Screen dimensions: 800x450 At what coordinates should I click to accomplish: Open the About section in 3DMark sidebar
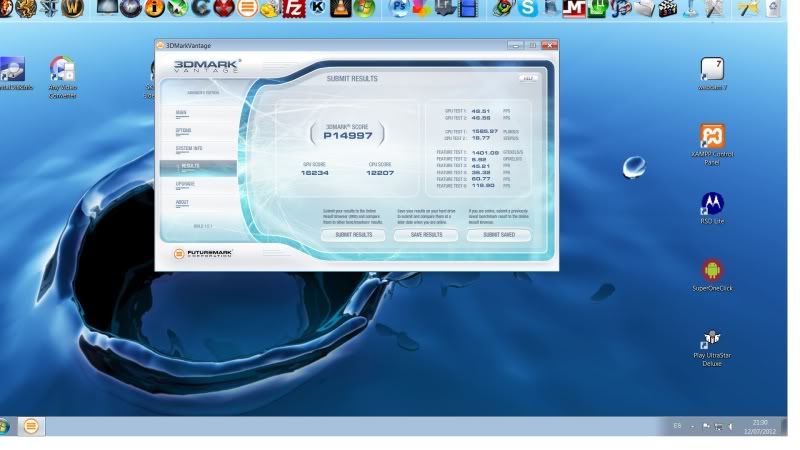pyautogui.click(x=182, y=202)
